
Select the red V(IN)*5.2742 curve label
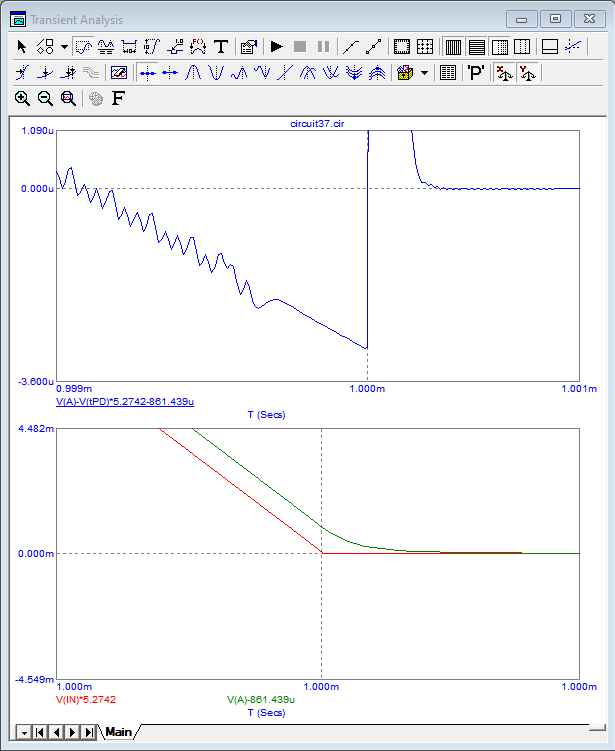[86, 700]
